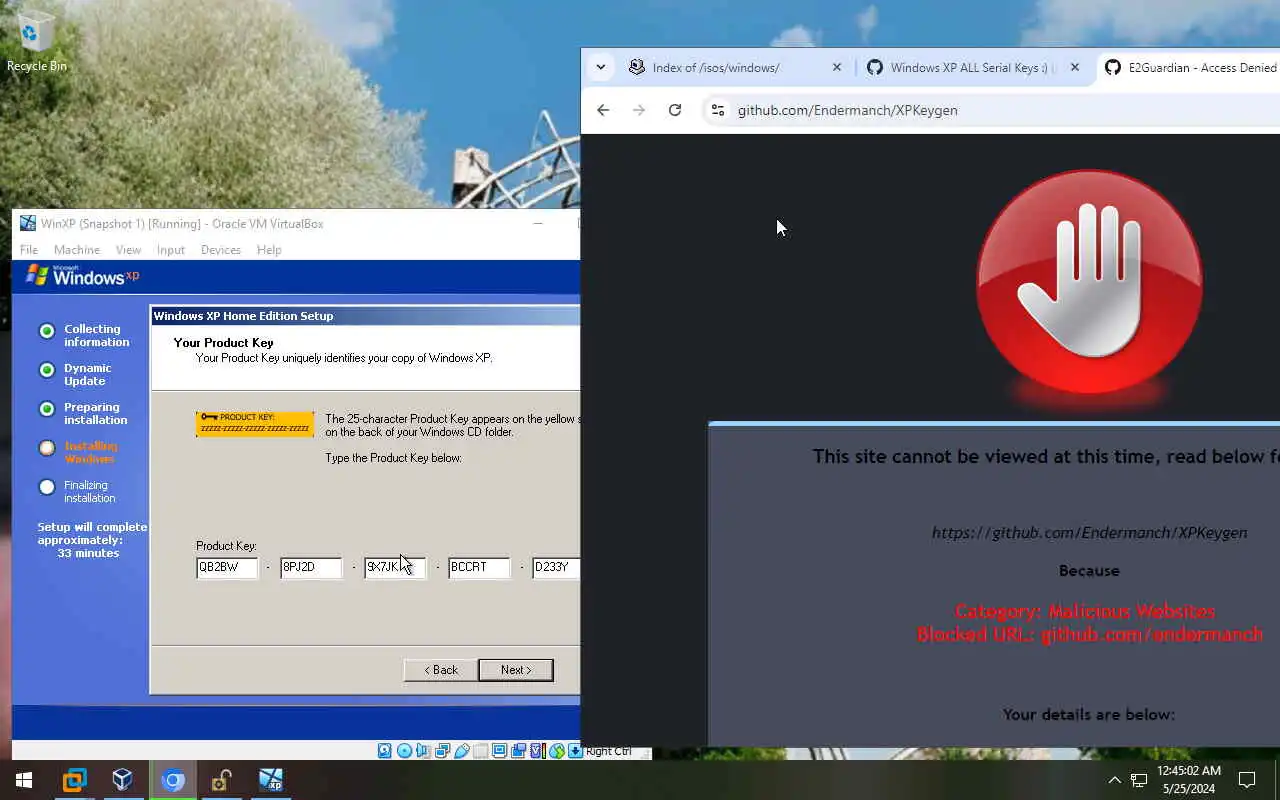Image resolution: width=1280 pixels, height=800 pixels.
Task: Open the Input menu in VirtualBox
Action: (x=171, y=250)
